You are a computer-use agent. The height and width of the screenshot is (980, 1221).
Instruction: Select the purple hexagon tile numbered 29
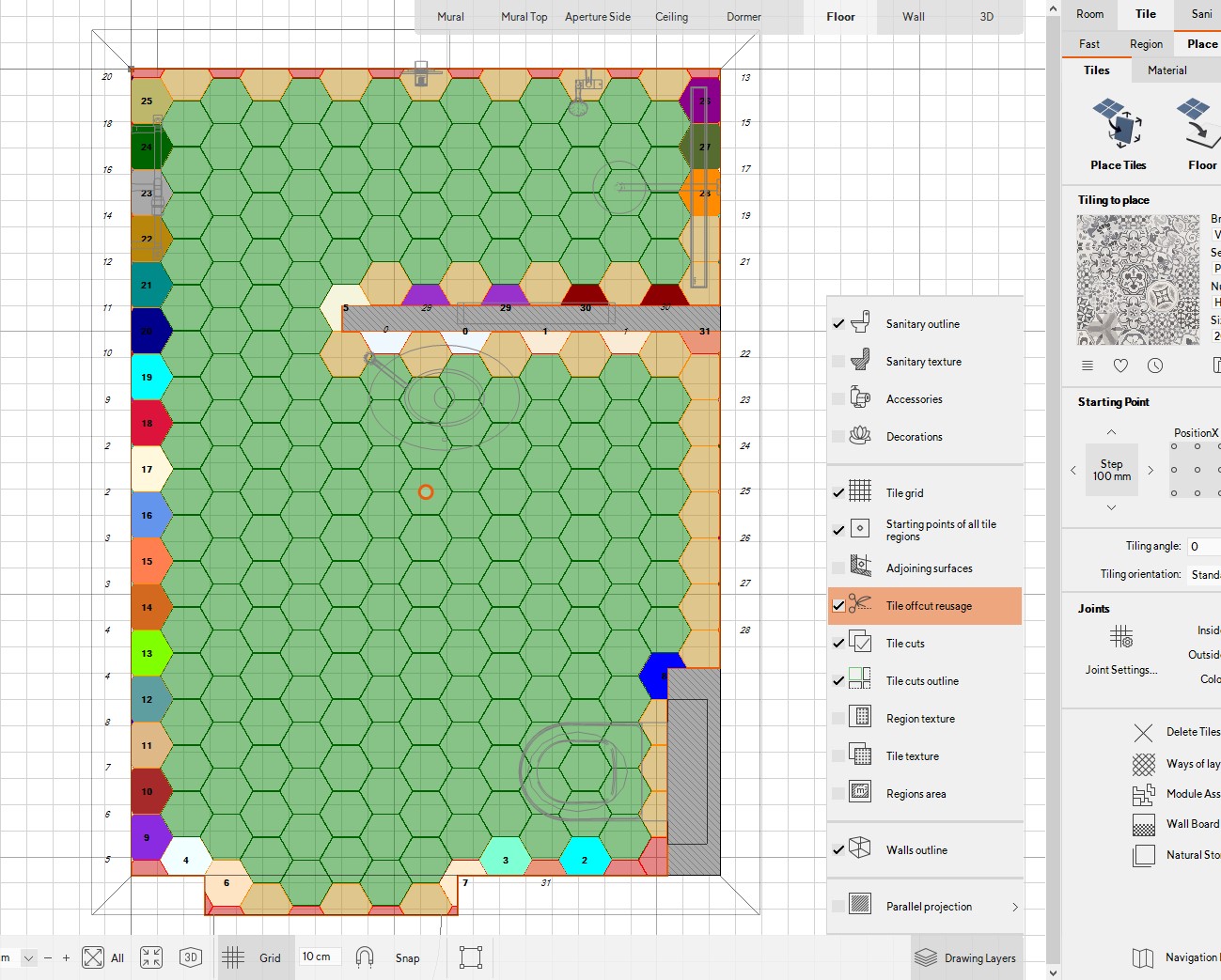(x=505, y=296)
